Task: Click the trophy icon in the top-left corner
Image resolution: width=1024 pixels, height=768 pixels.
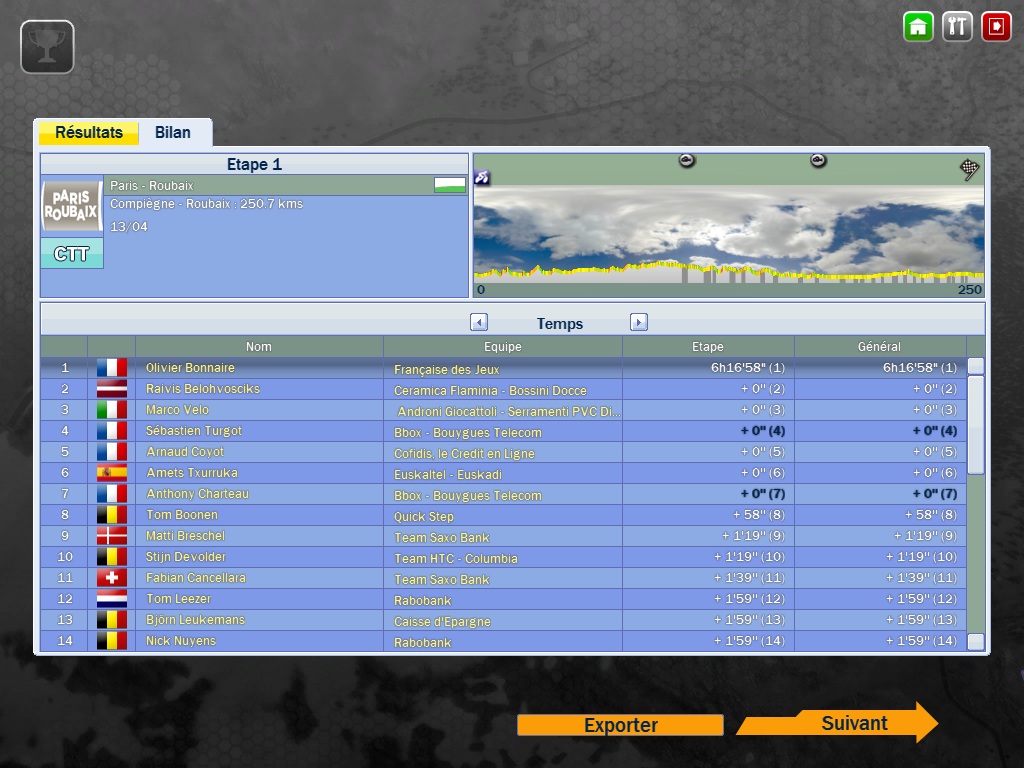Action: point(47,47)
